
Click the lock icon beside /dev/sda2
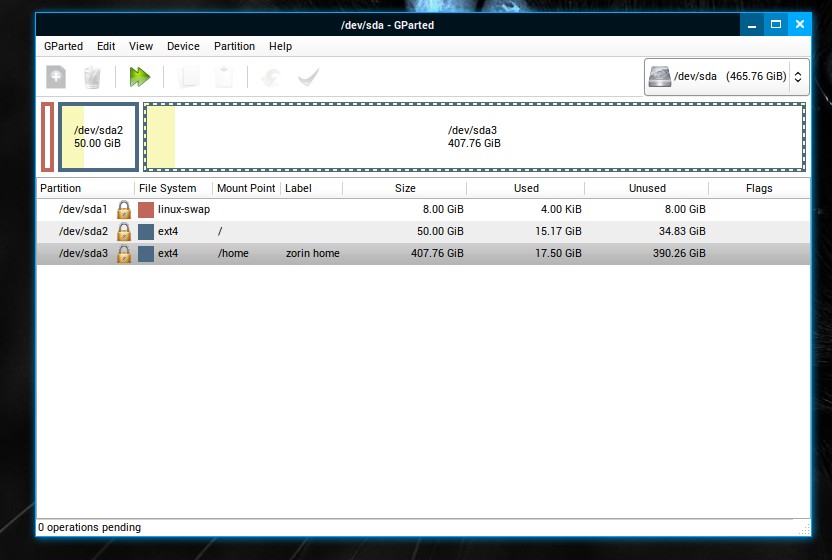click(x=124, y=231)
